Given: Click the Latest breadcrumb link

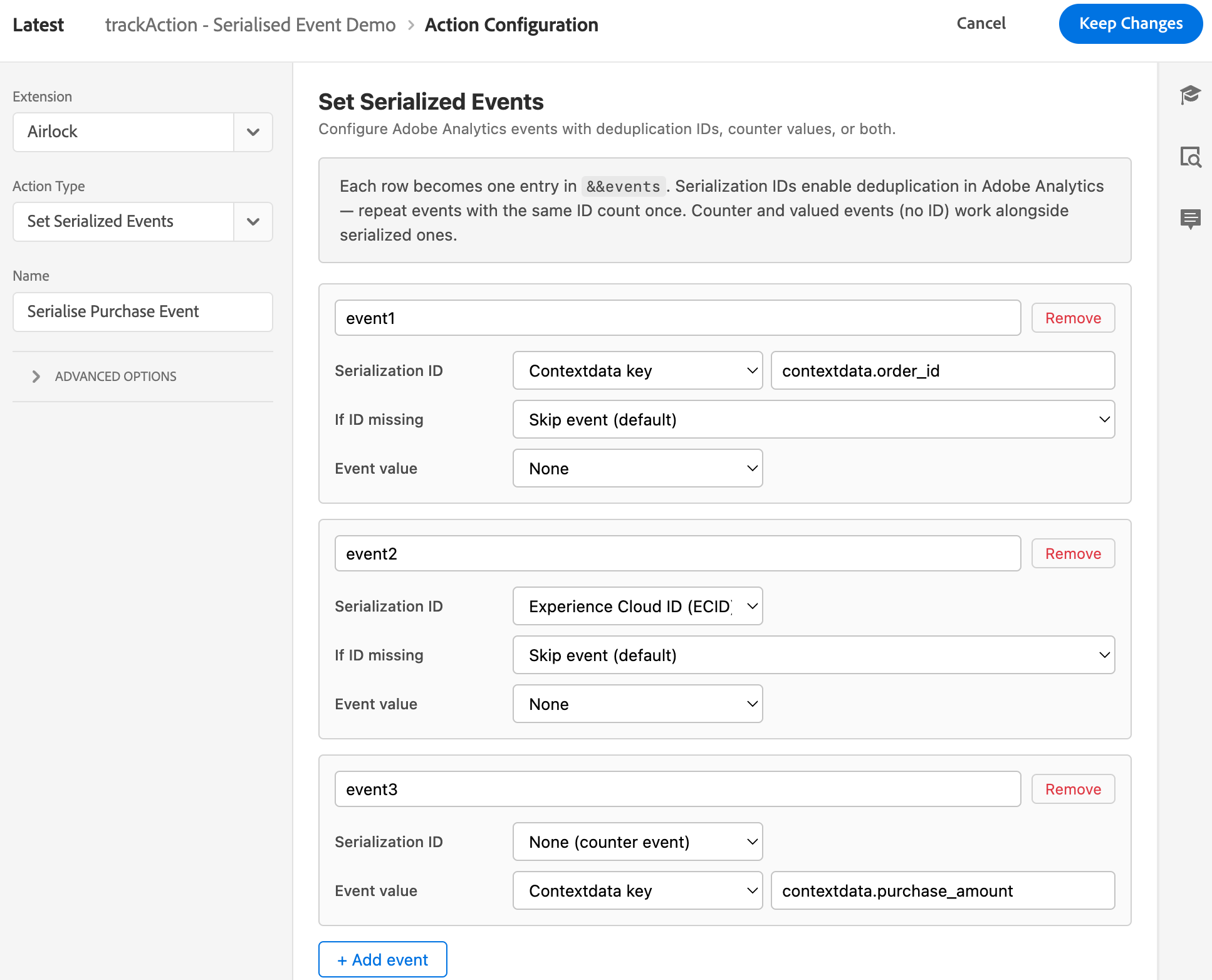Looking at the screenshot, I should pos(38,25).
